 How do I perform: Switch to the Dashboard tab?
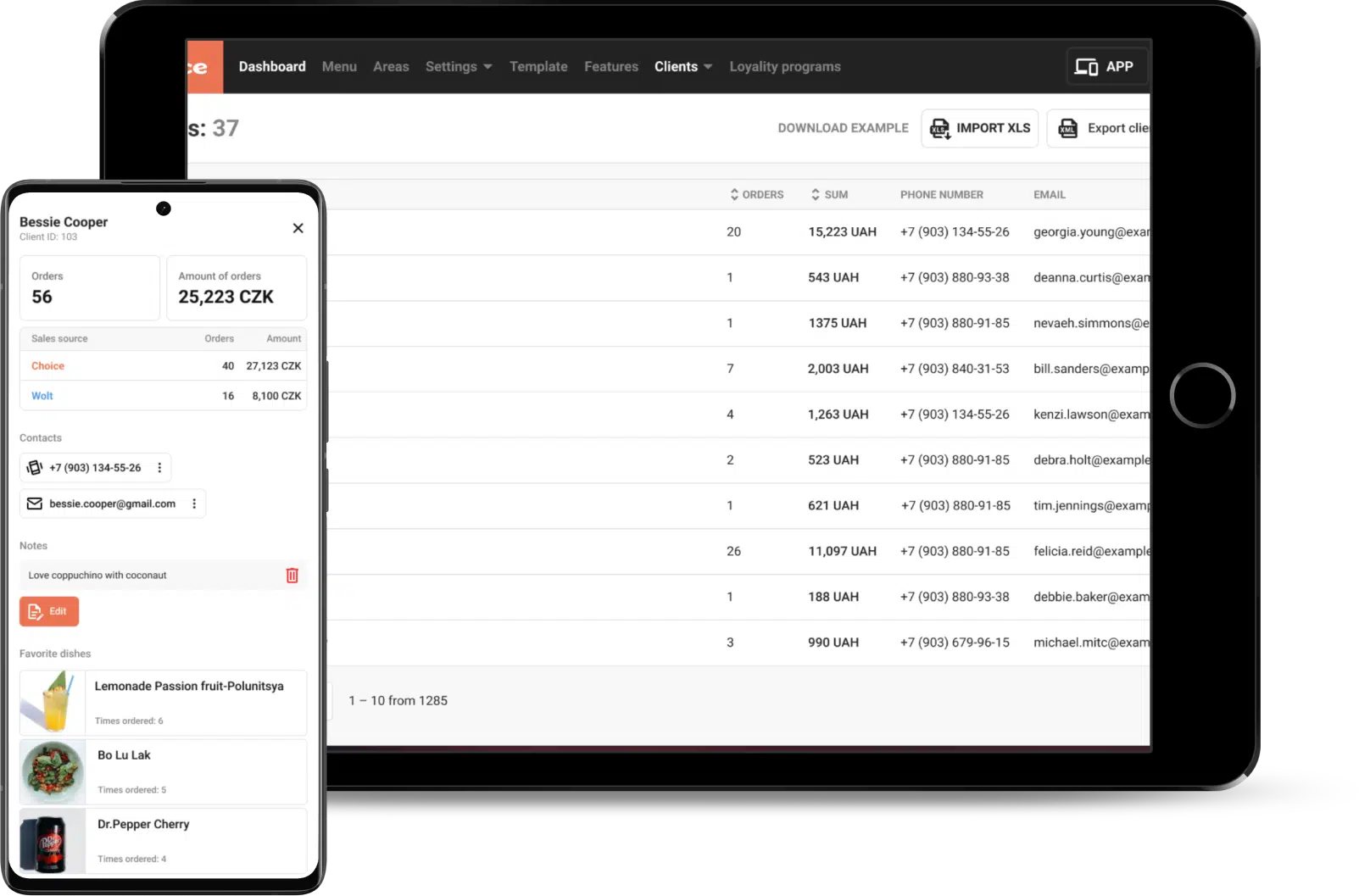click(272, 66)
